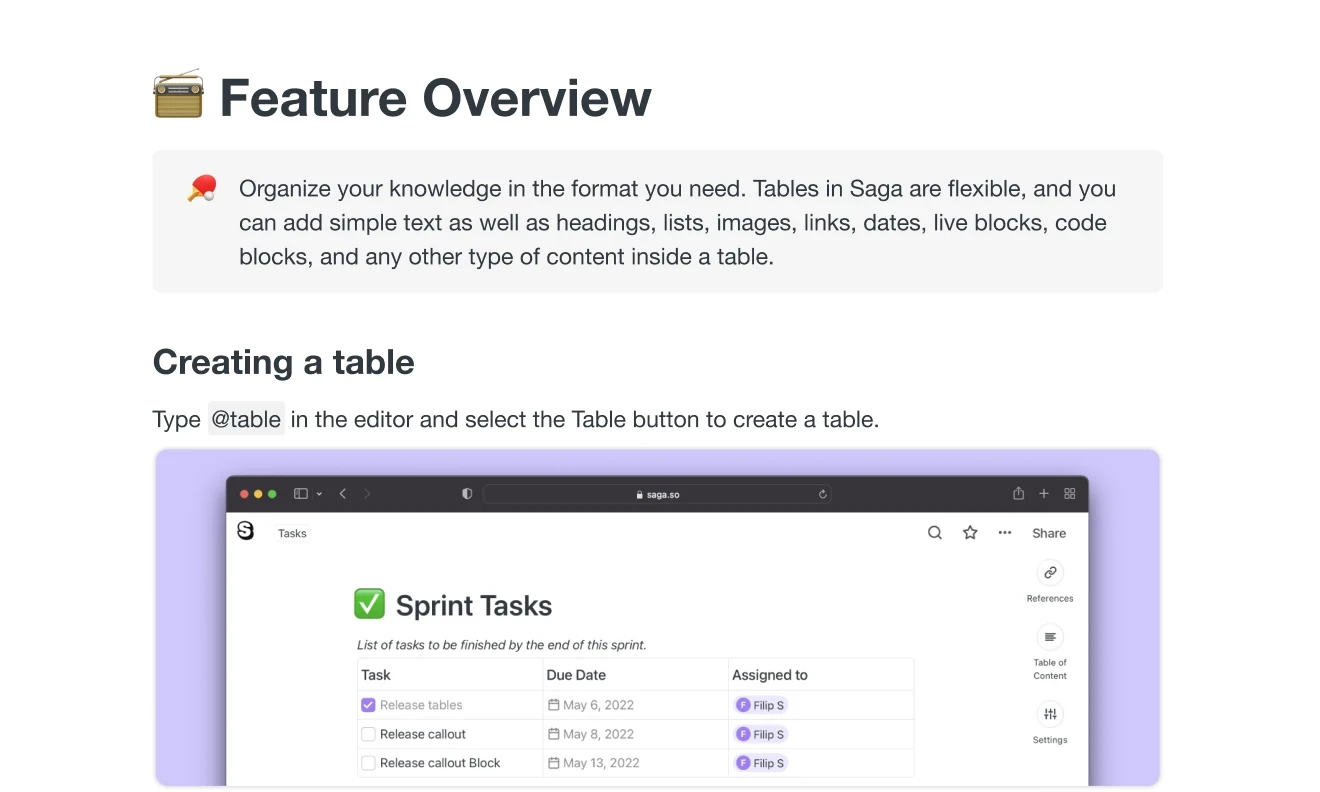Click the Share button

[1049, 533]
